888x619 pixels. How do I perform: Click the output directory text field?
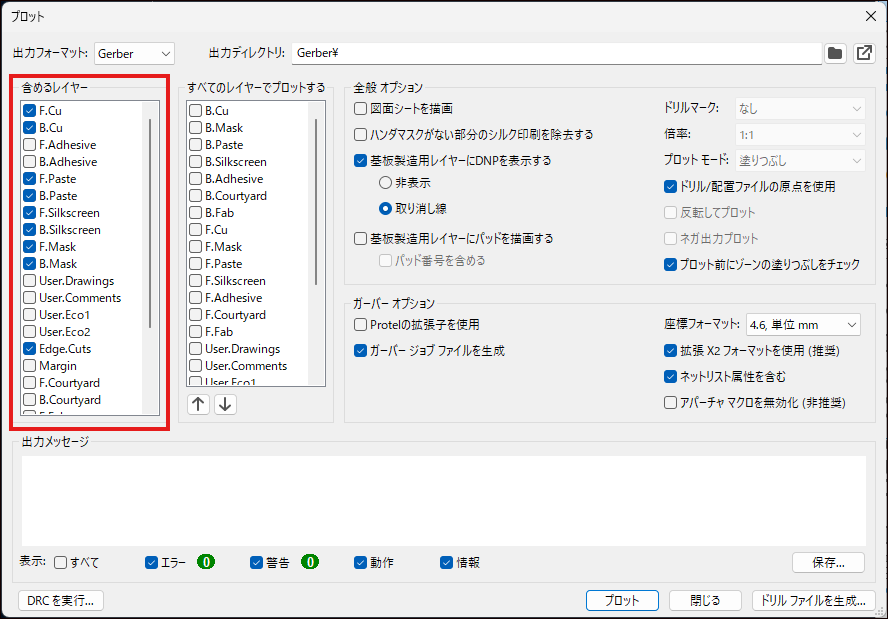tap(555, 53)
